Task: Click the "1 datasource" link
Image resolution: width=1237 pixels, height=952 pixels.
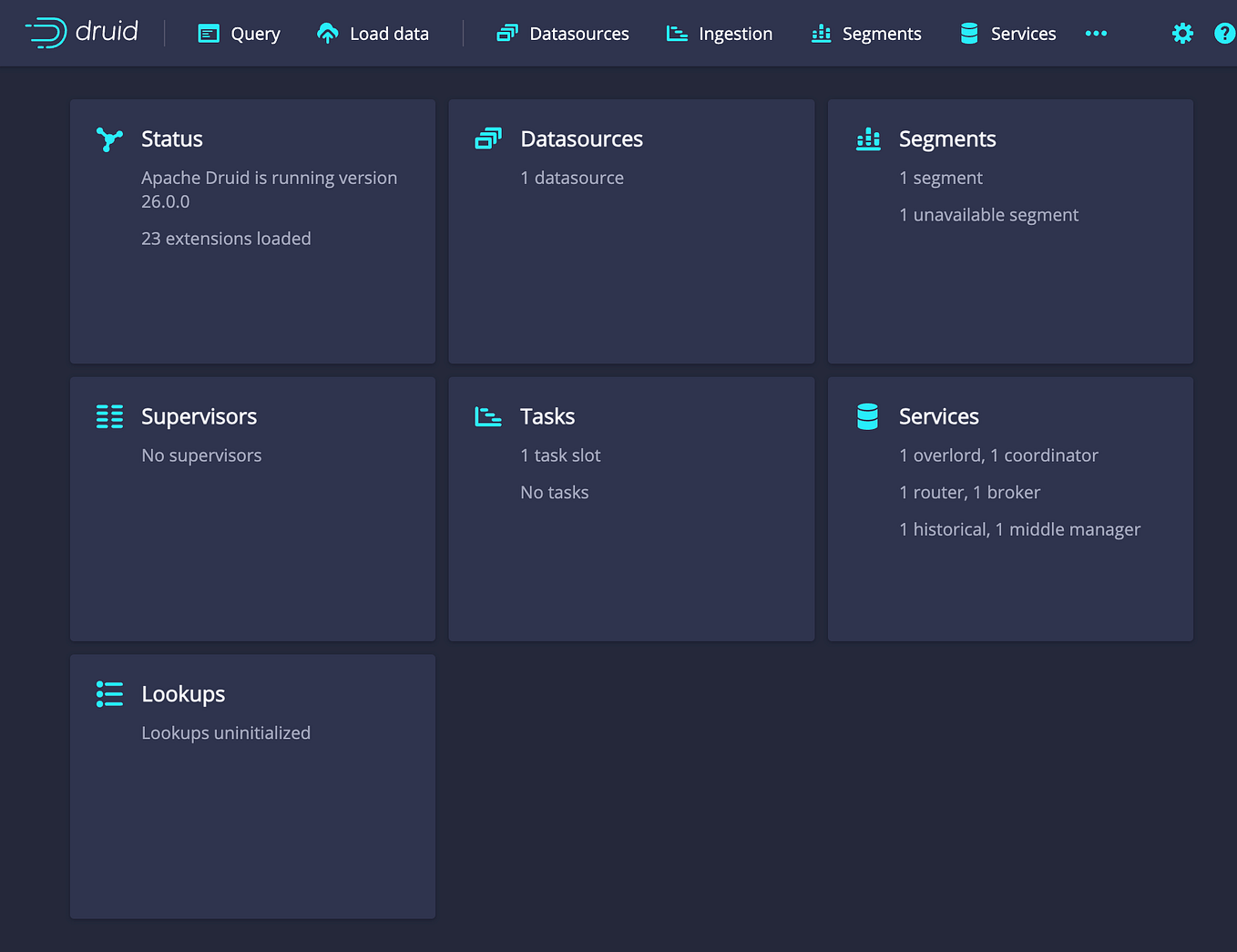Action: pyautogui.click(x=572, y=178)
